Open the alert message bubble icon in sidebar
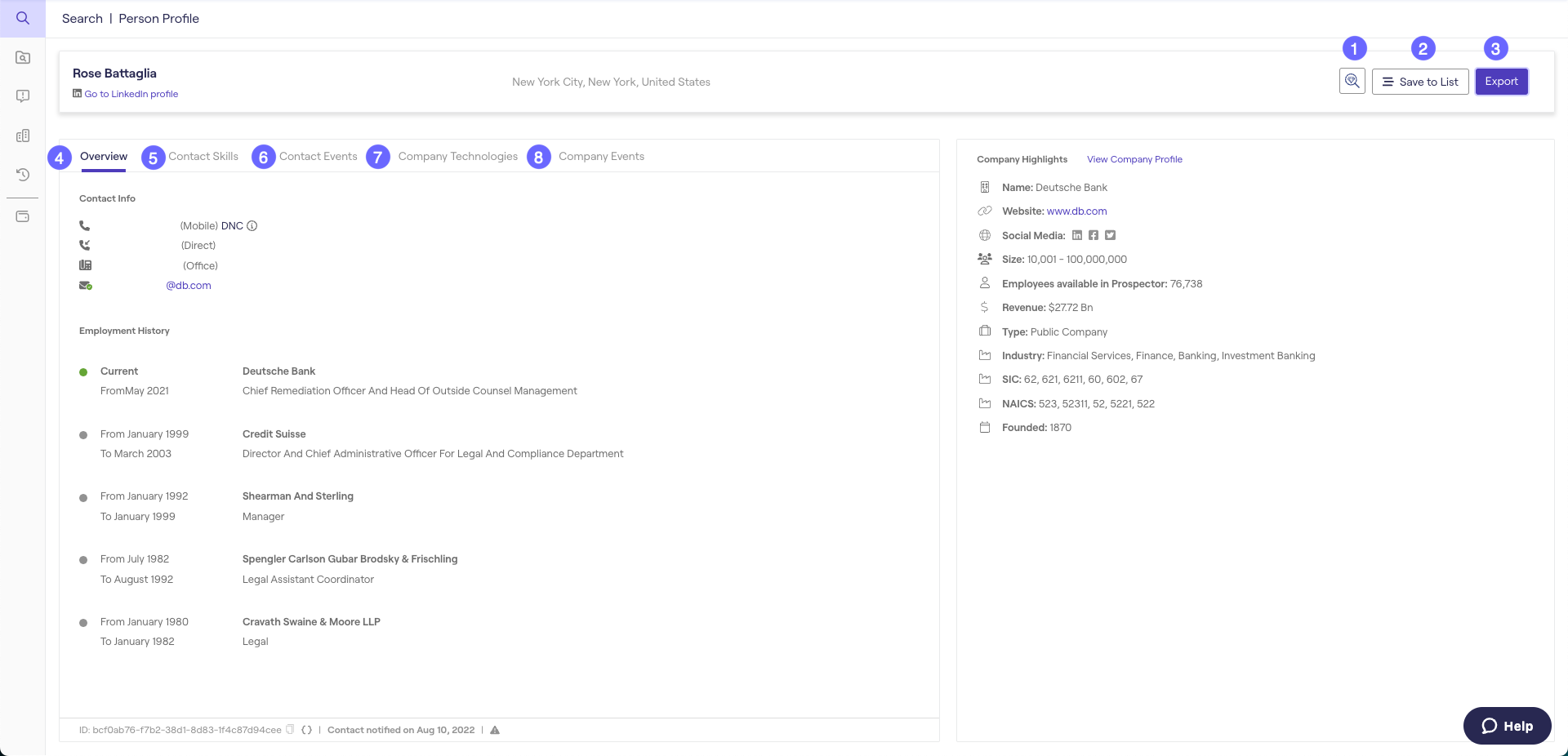 click(x=23, y=96)
